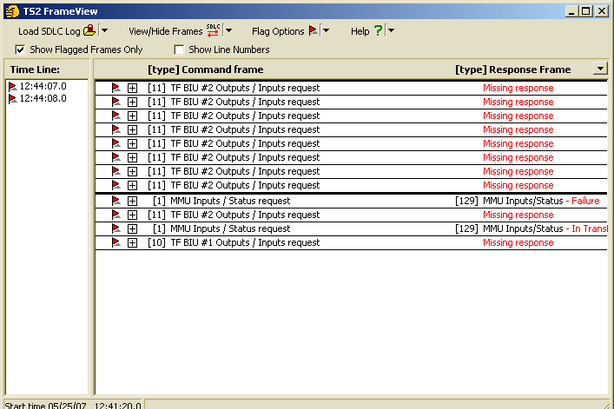Screen dimensions: 614x409
Task: Open the View/Hide Frames menu
Action: [x=165, y=31]
